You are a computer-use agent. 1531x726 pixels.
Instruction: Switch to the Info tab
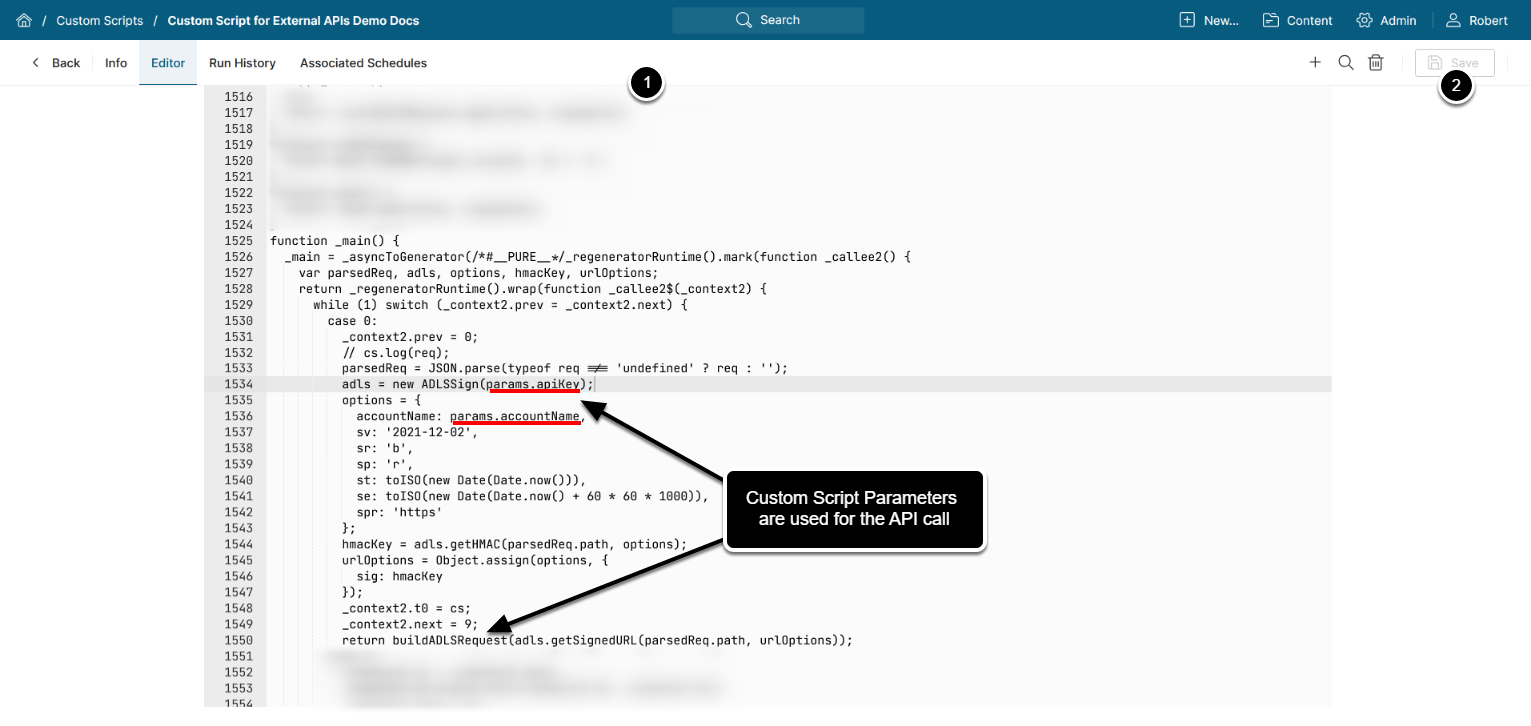pyautogui.click(x=116, y=63)
